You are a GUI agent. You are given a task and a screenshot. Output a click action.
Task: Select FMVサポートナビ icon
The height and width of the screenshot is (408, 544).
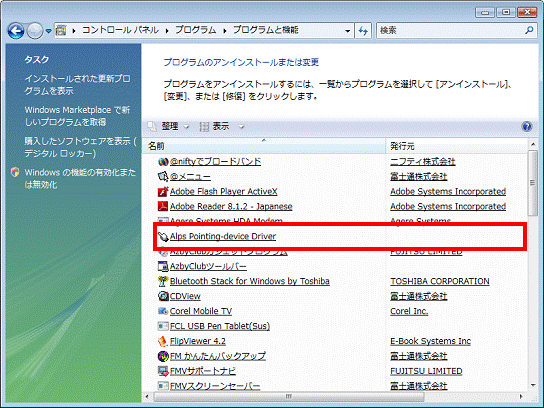pos(163,371)
